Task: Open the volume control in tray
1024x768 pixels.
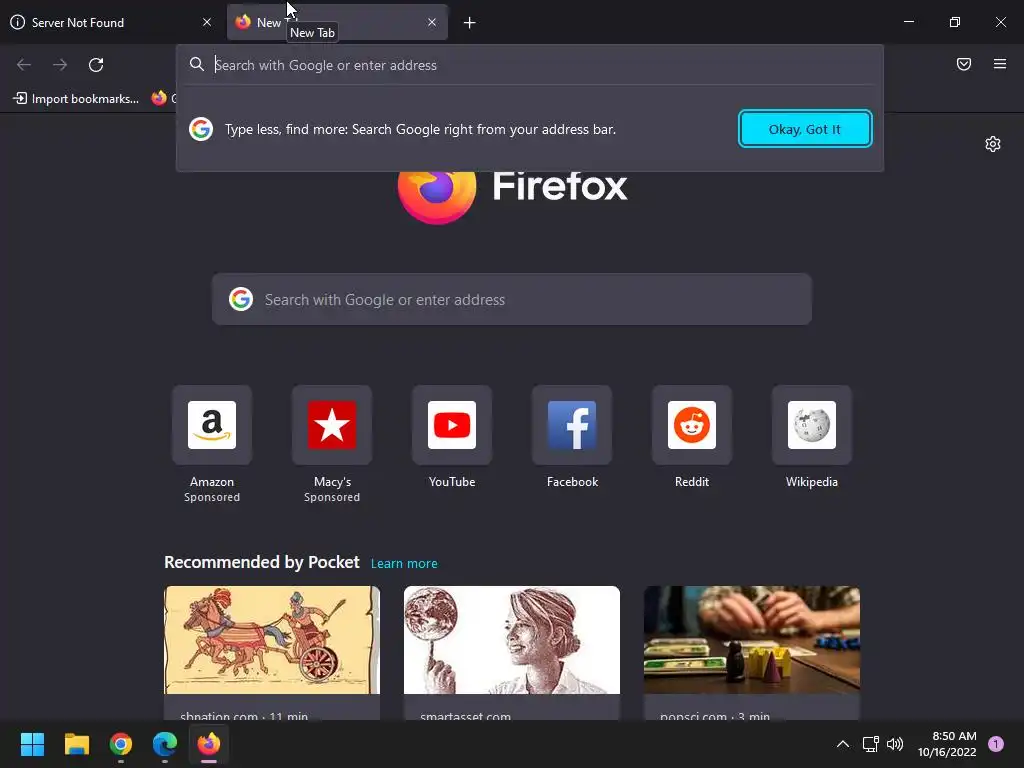Action: [x=895, y=744]
